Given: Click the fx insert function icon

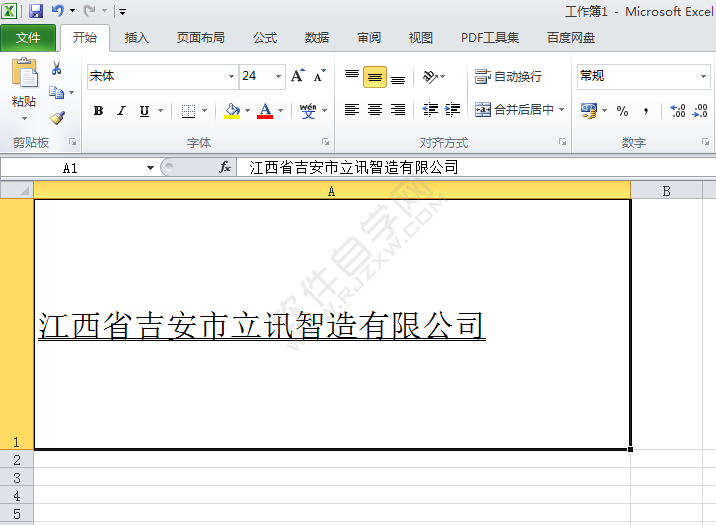Looking at the screenshot, I should tap(225, 167).
